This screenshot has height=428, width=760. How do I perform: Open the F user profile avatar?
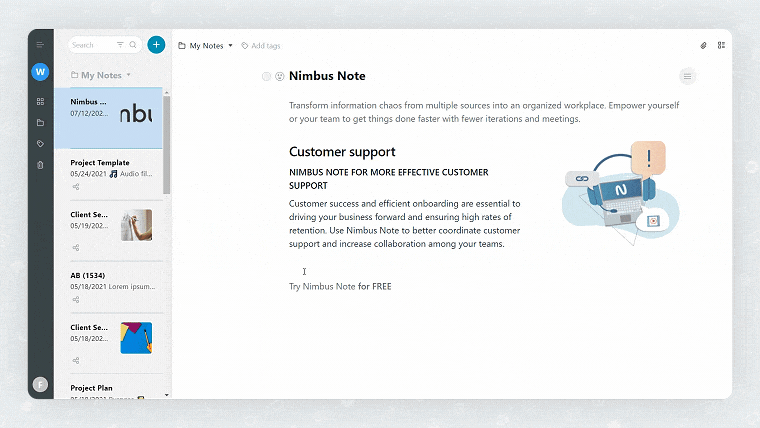click(x=40, y=384)
